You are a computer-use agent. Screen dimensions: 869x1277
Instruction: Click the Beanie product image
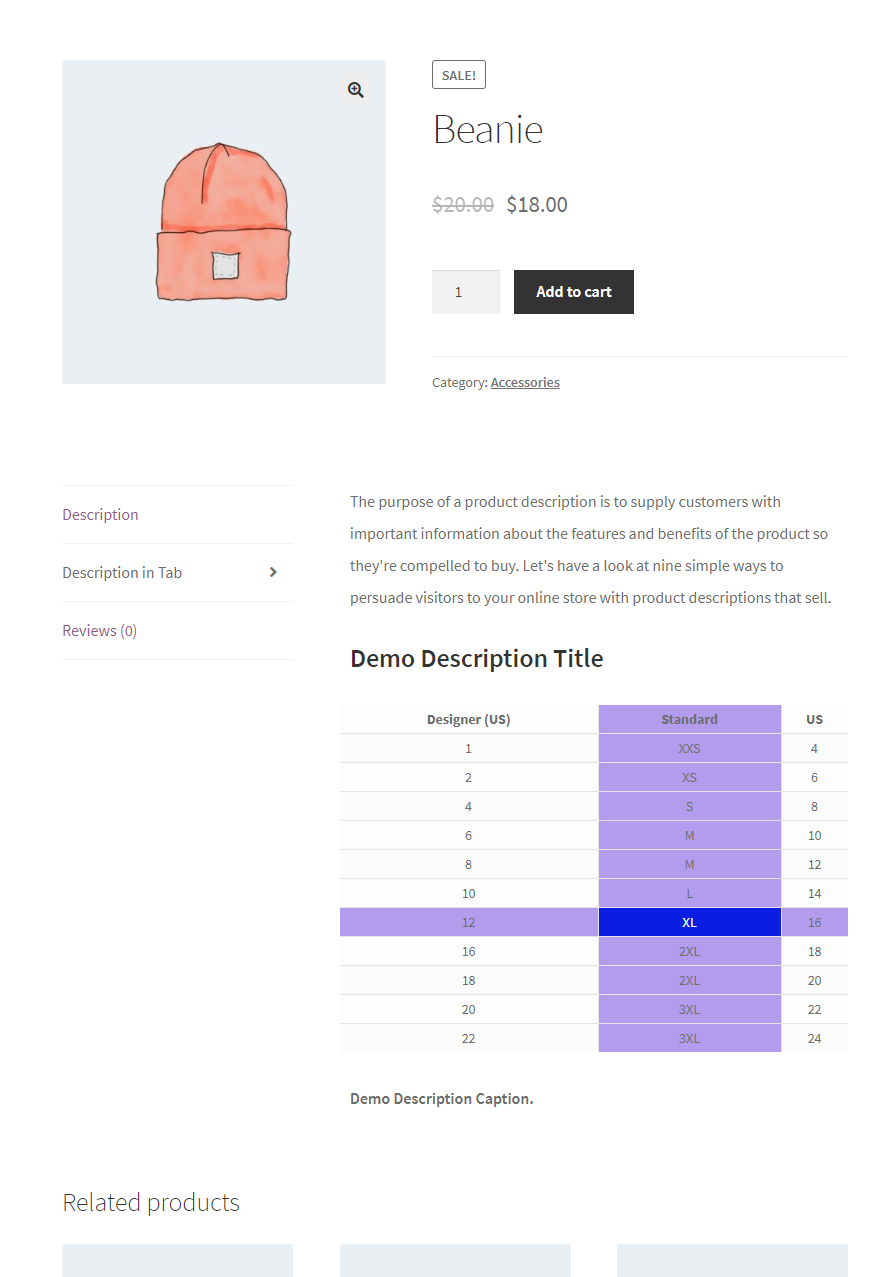(x=223, y=223)
